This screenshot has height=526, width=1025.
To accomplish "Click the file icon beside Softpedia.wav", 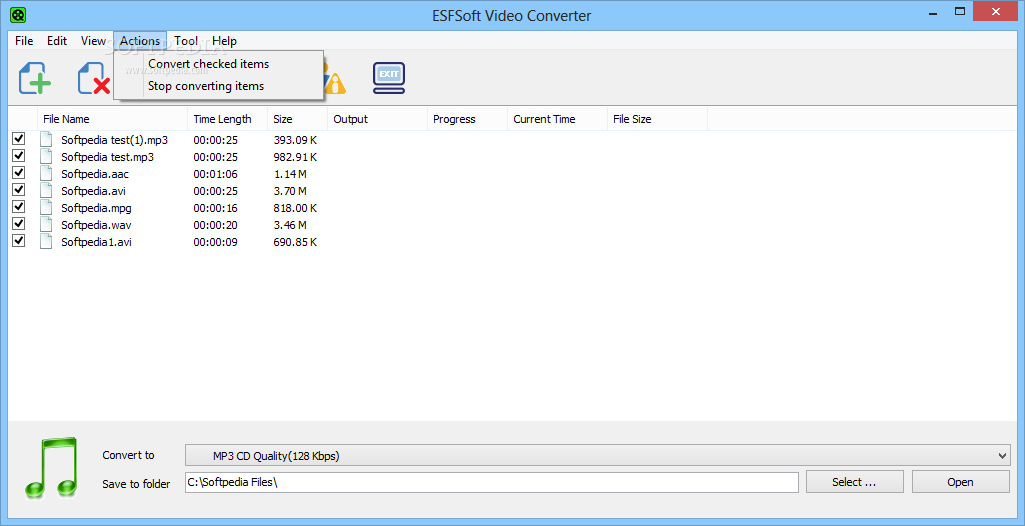I will point(46,224).
